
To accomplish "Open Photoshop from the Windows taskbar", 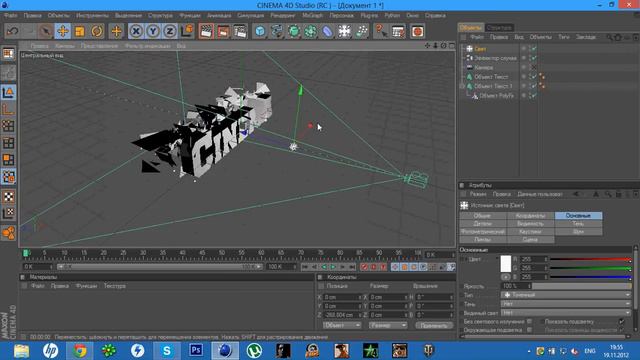I will 196,350.
